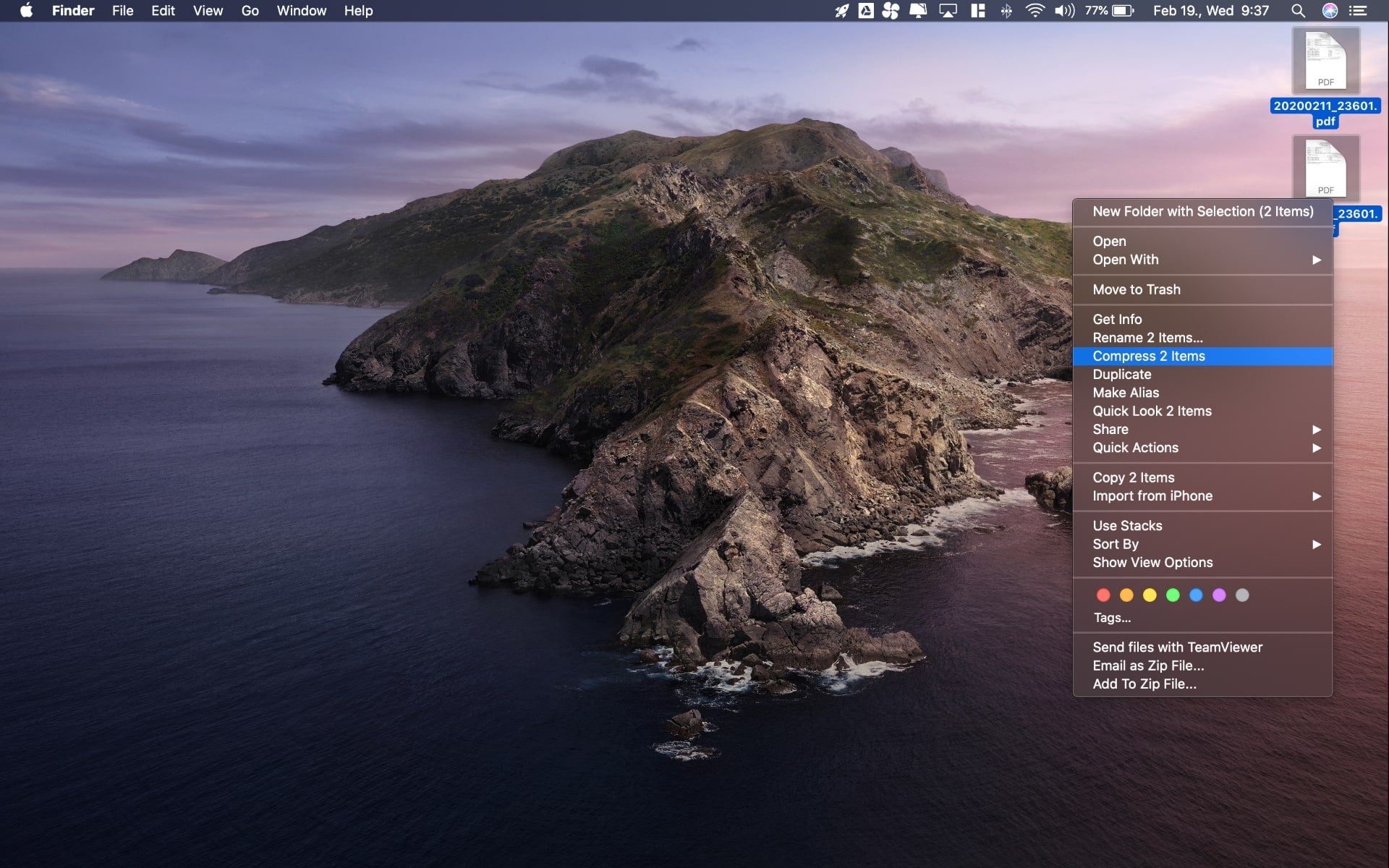Choose Email as Zip File...
This screenshot has height=868, width=1389.
pos(1202,666)
